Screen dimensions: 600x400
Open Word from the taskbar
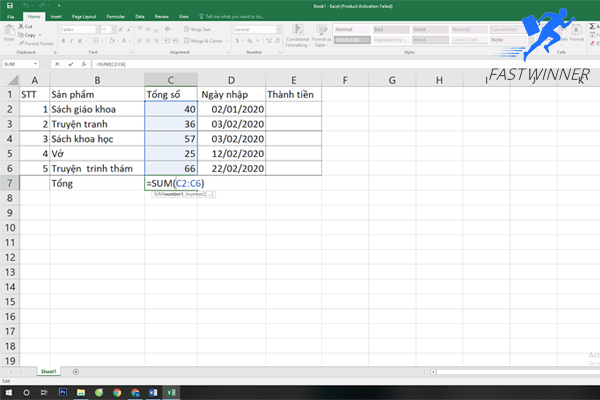click(153, 392)
